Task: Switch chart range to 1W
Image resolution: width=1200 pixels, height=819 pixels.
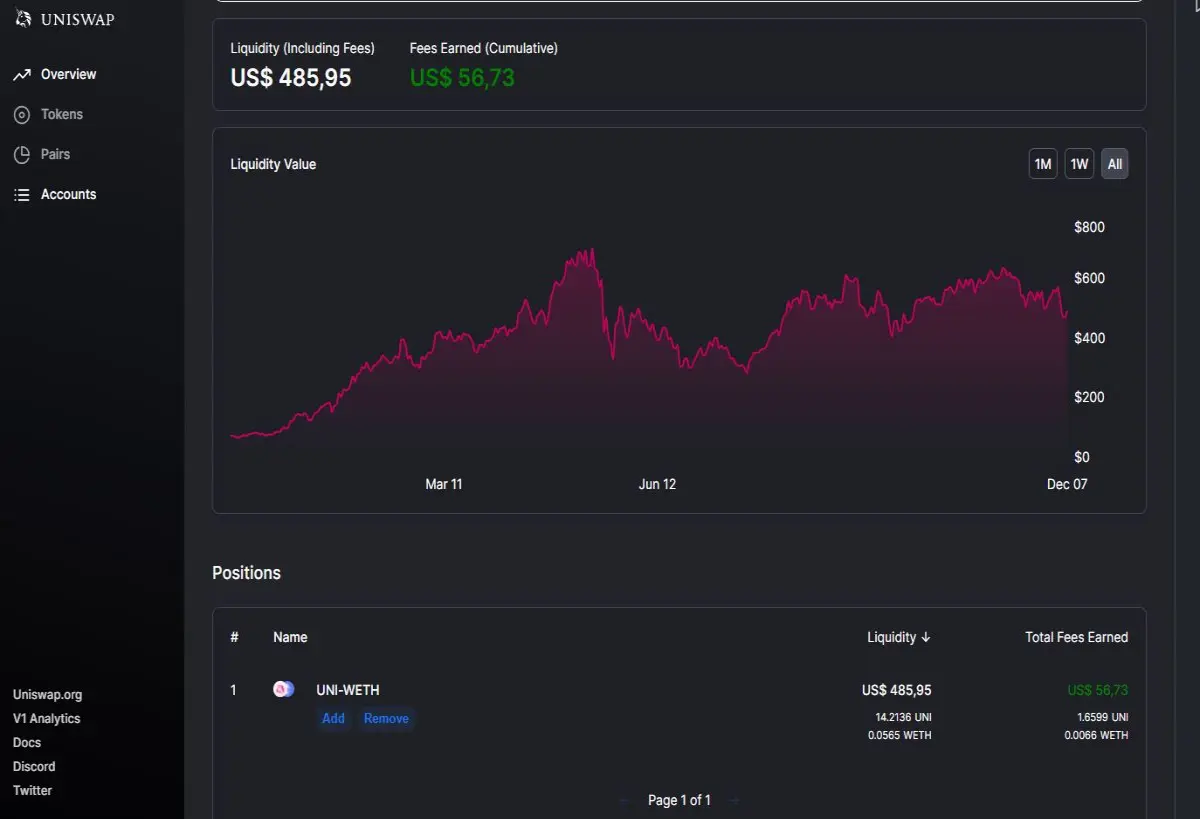Action: 1079,164
